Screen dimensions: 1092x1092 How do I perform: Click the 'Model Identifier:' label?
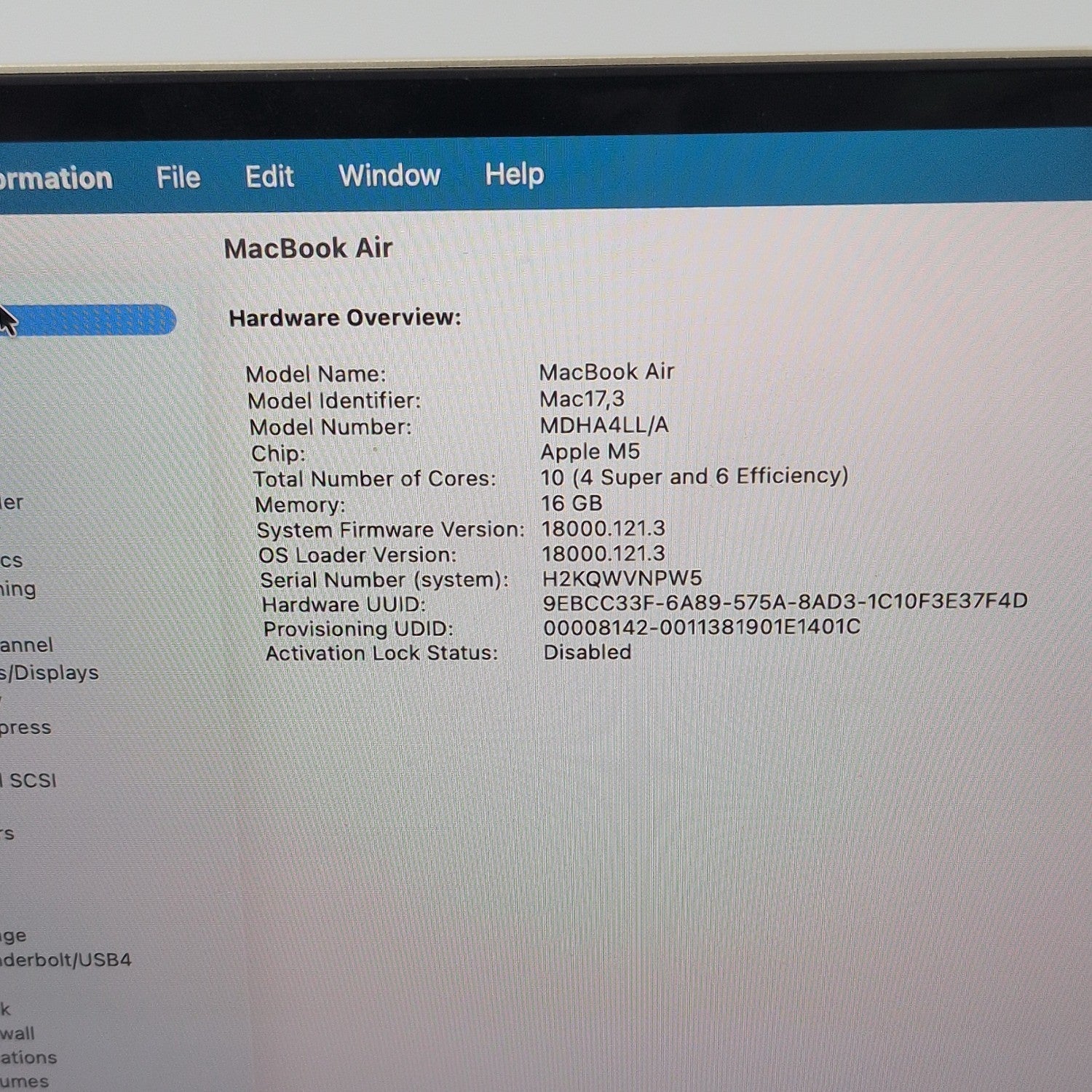[334, 400]
